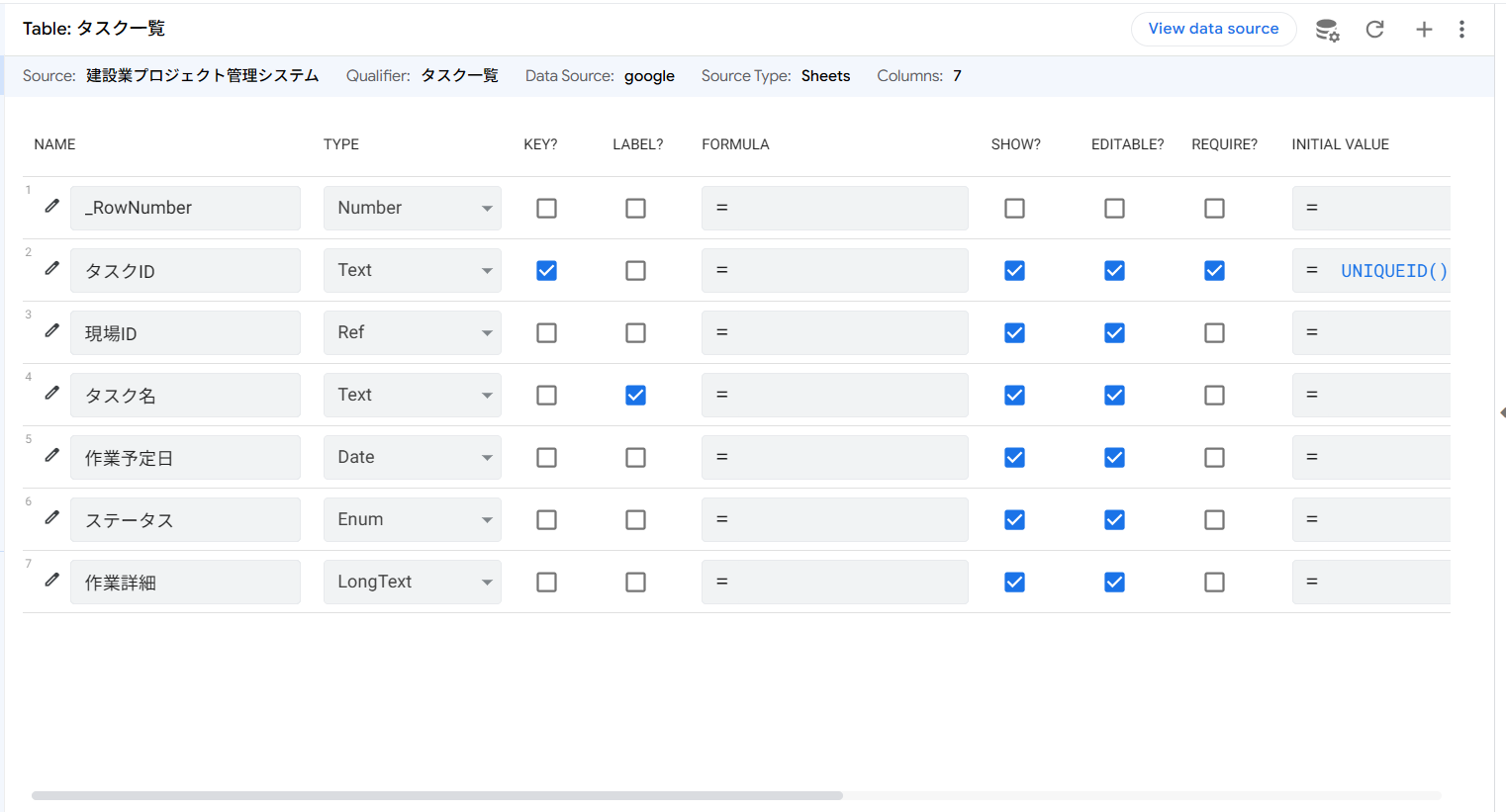Open editor for ステータス column pencil
The image size is (1506, 812).
[x=52, y=517]
